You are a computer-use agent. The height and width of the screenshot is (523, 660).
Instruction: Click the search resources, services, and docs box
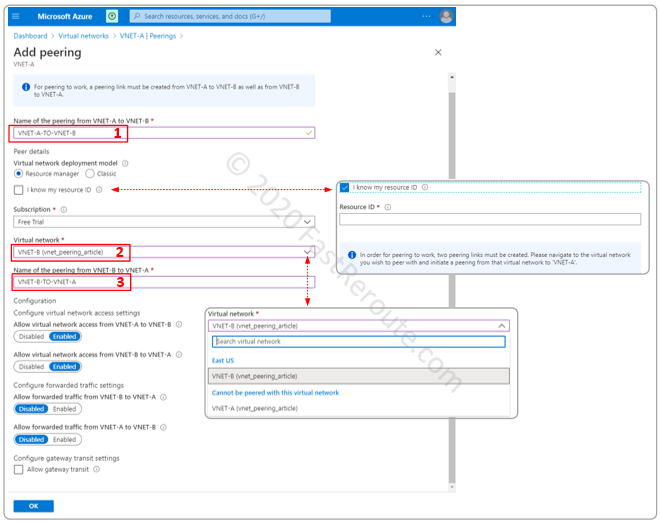point(230,16)
